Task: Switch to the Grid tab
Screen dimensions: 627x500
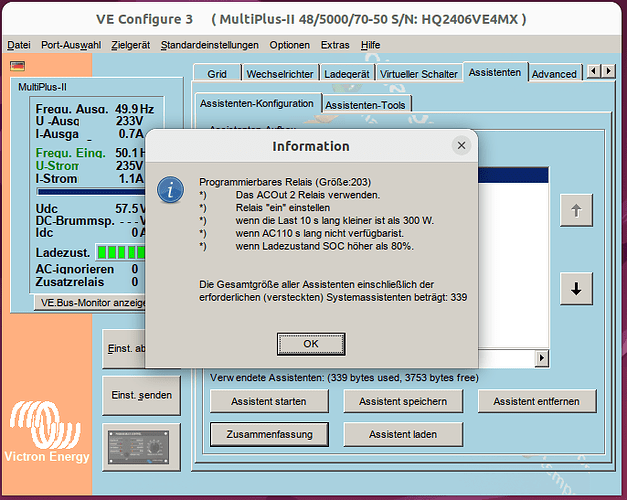Action: click(217, 74)
